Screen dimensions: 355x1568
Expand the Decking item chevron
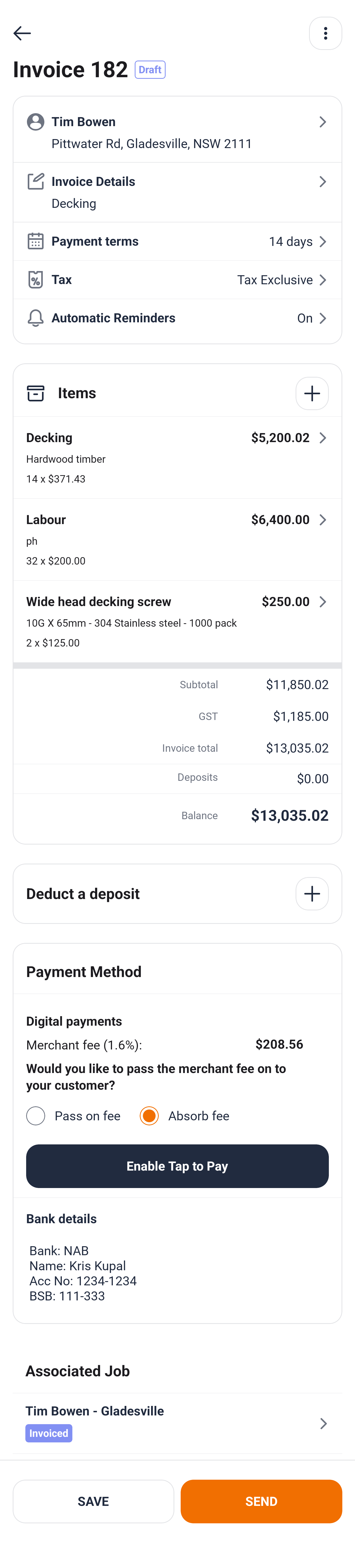tap(323, 438)
